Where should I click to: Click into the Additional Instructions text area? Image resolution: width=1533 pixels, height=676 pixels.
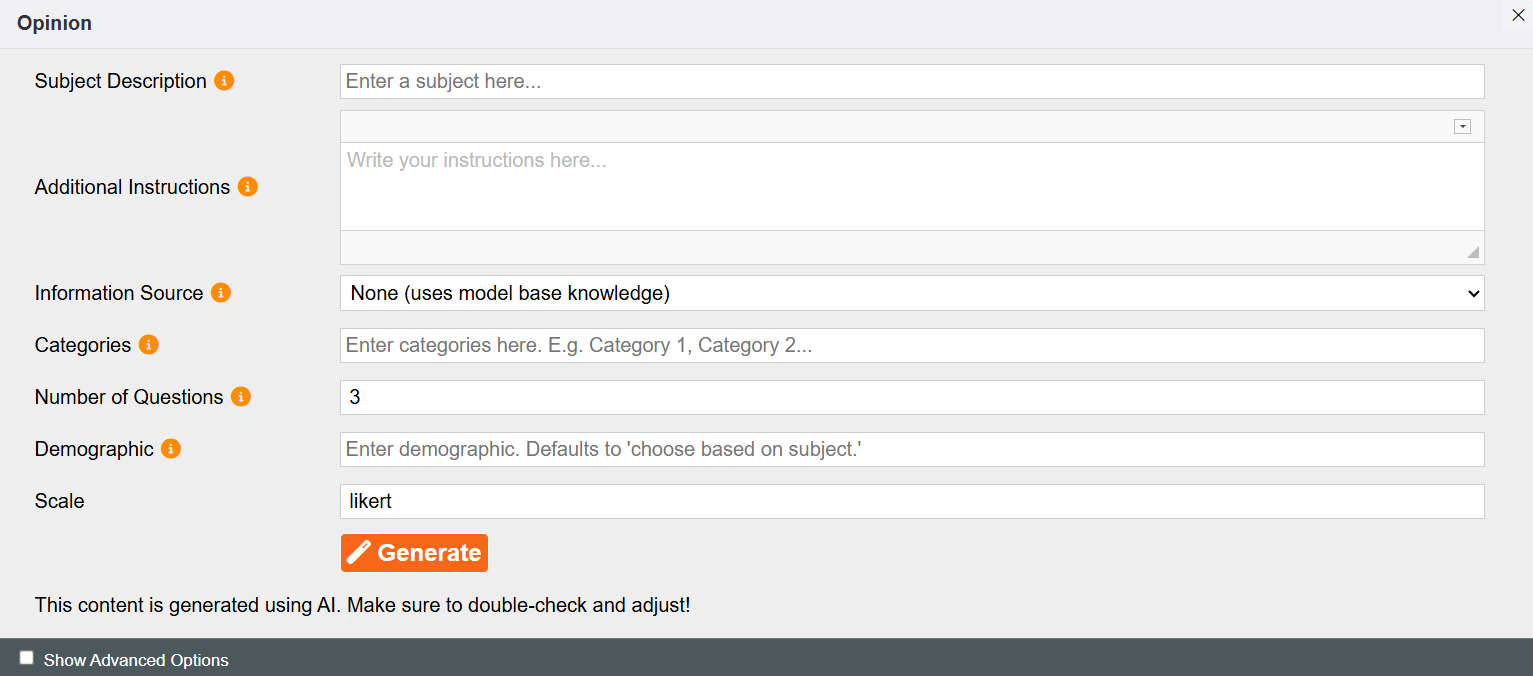(x=912, y=187)
